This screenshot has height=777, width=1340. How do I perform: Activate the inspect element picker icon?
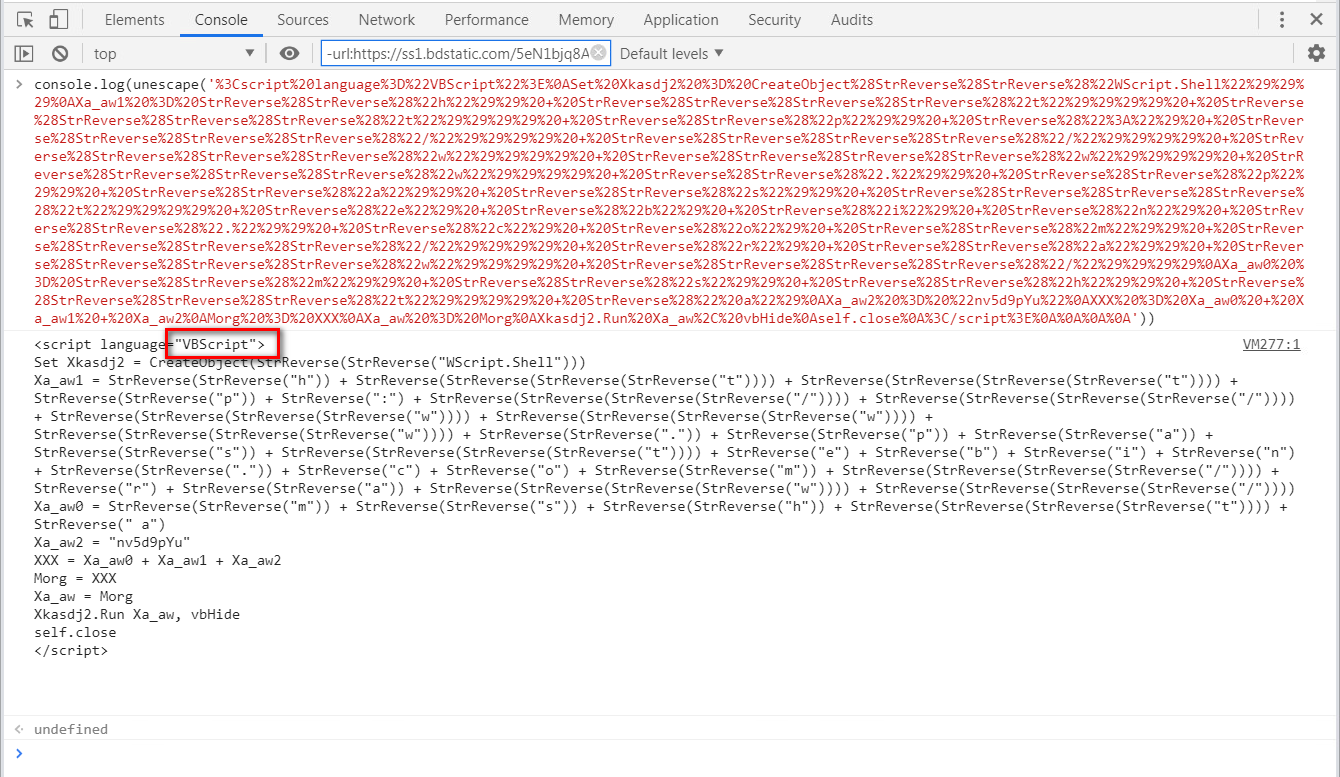(x=25, y=20)
